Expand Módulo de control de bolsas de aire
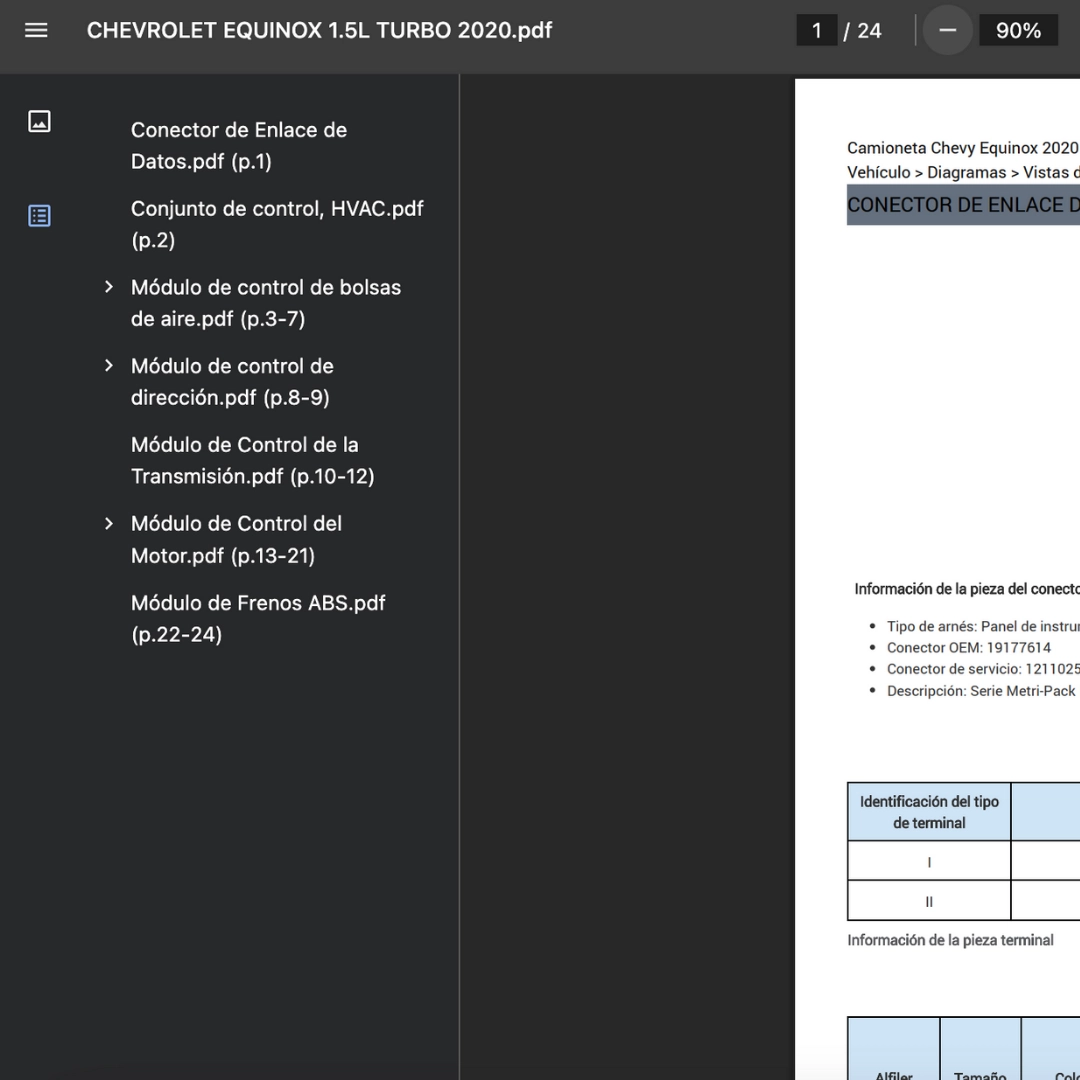The height and width of the screenshot is (1080, 1080). point(109,287)
